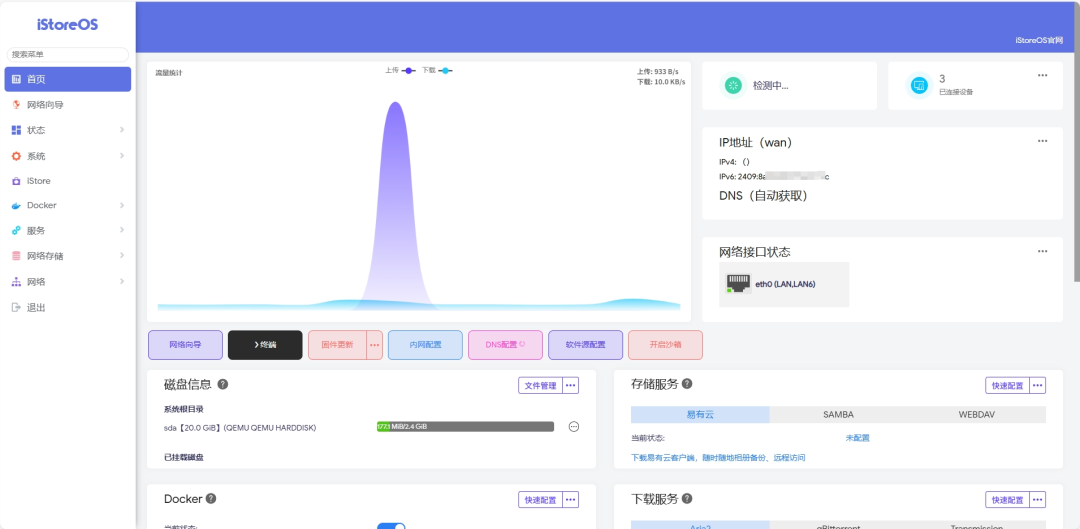Click the 开启沙箱 button
The height and width of the screenshot is (529, 1080).
(665, 345)
